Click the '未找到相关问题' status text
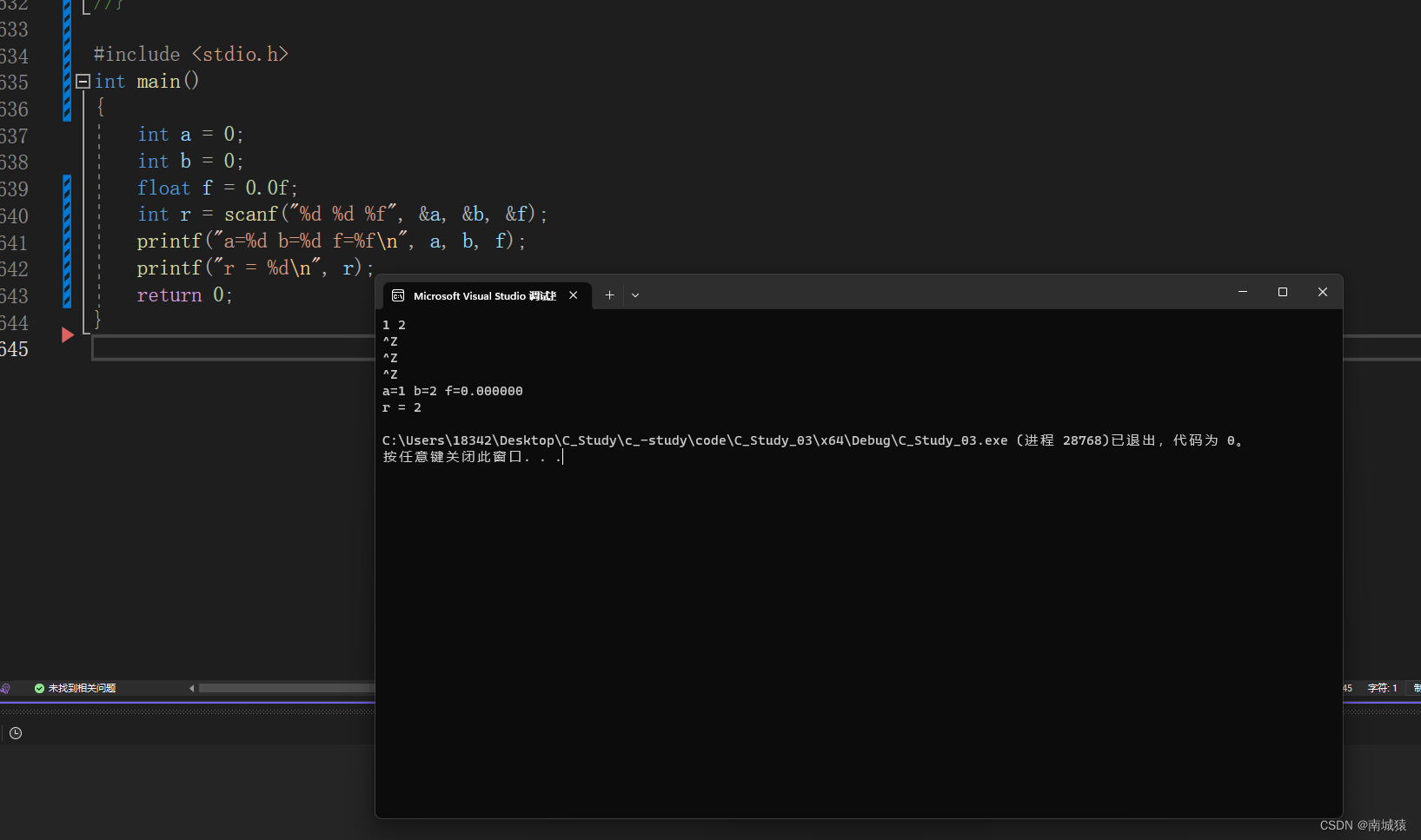Screen dimensions: 1421x840 point(82,688)
